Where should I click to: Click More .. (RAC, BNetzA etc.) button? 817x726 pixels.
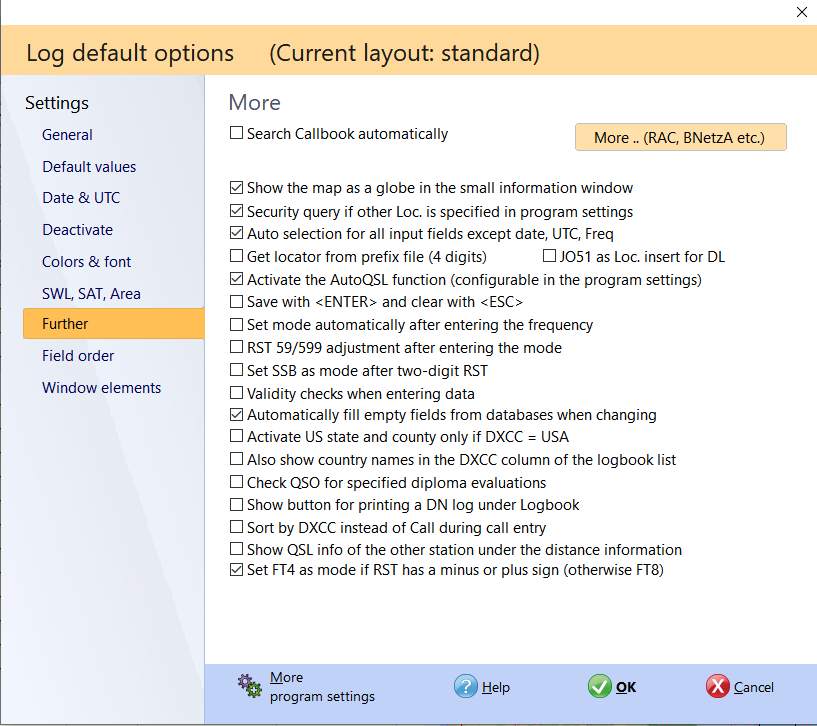(x=680, y=137)
